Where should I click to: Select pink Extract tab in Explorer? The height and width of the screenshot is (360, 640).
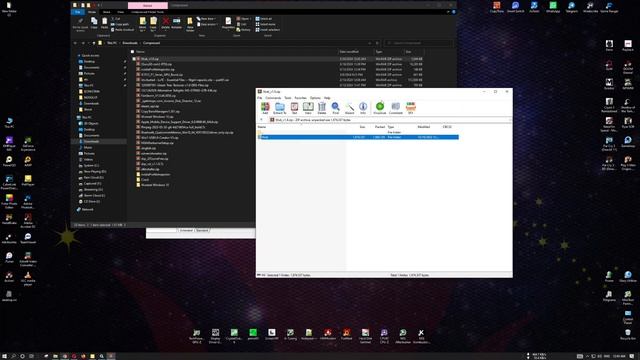point(147,5)
